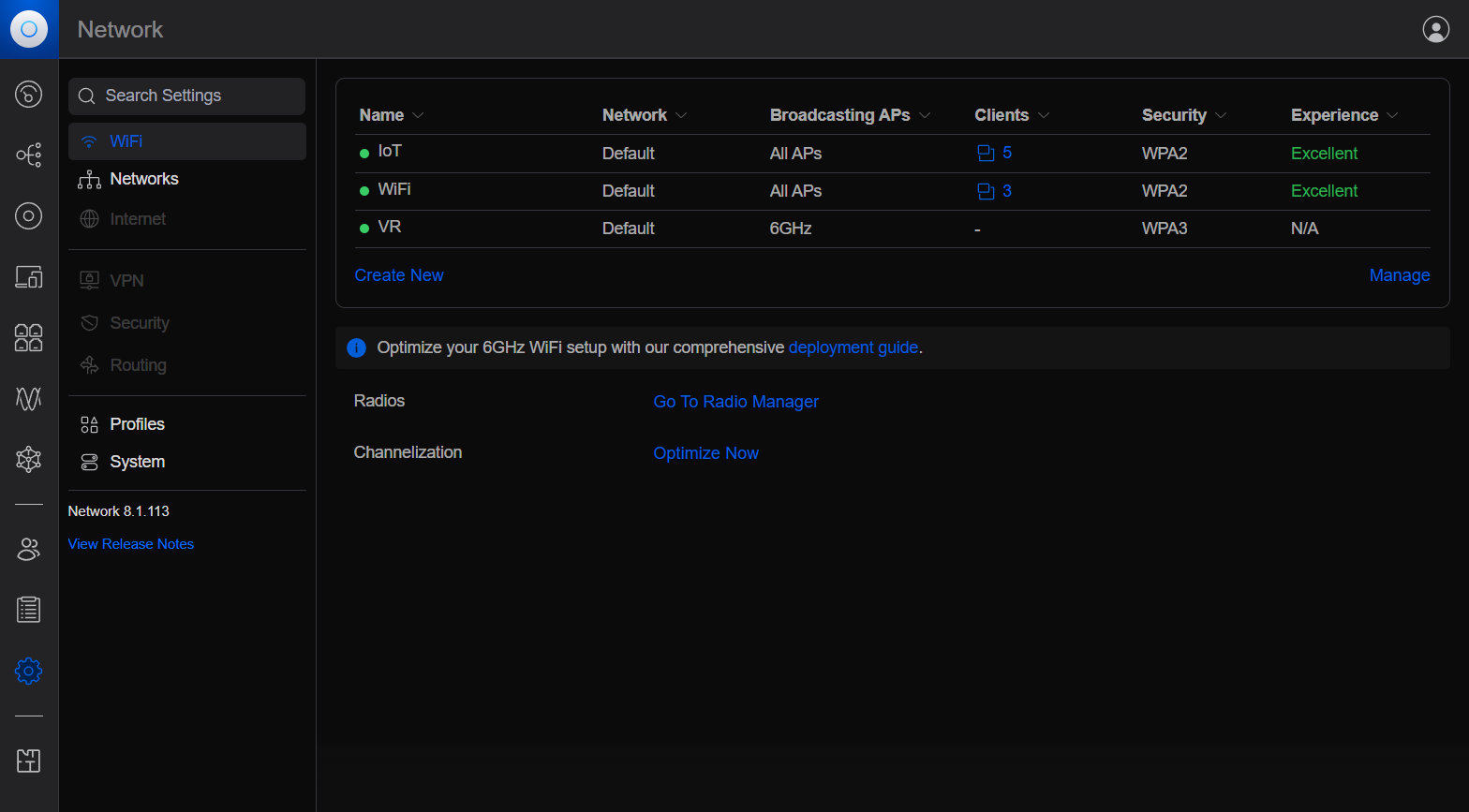Open the Topology icon in left rail
The height and width of the screenshot is (812, 1469).
[29, 155]
